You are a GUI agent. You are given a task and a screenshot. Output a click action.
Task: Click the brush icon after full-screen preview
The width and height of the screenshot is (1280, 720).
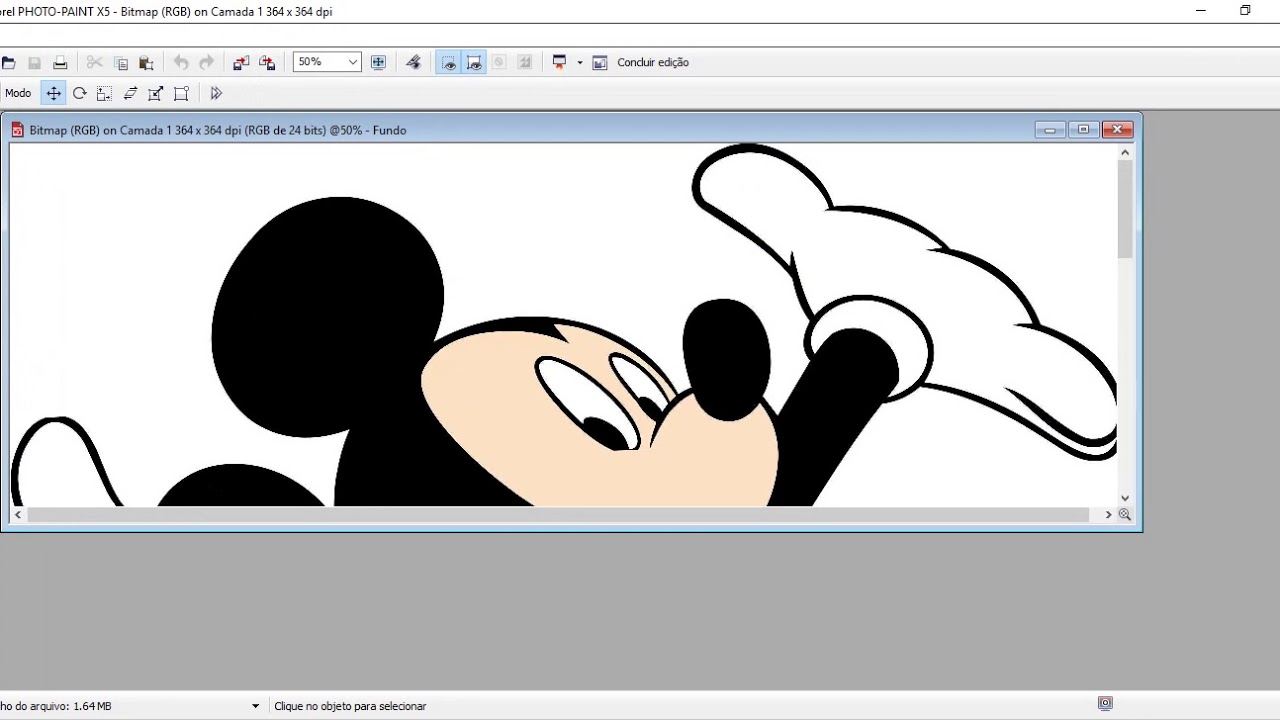tap(413, 62)
